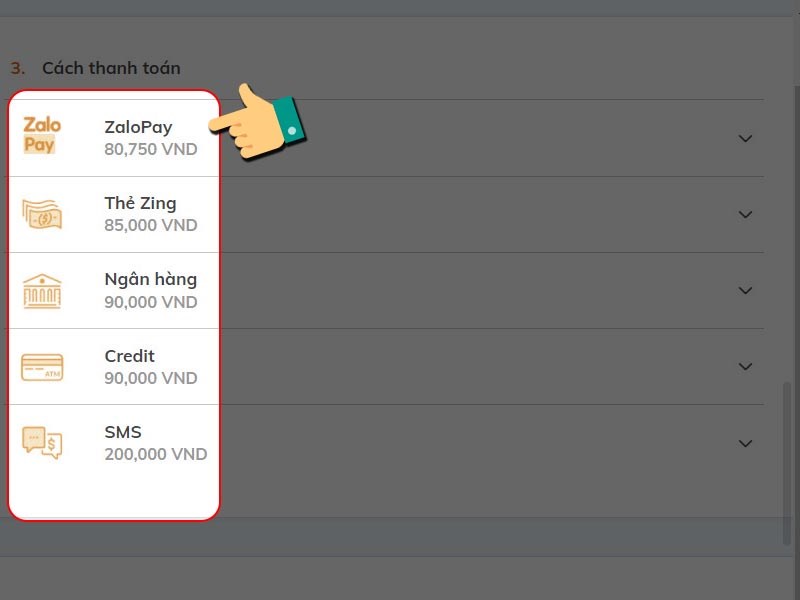Click the SMS chat bubble icon

tap(42, 442)
